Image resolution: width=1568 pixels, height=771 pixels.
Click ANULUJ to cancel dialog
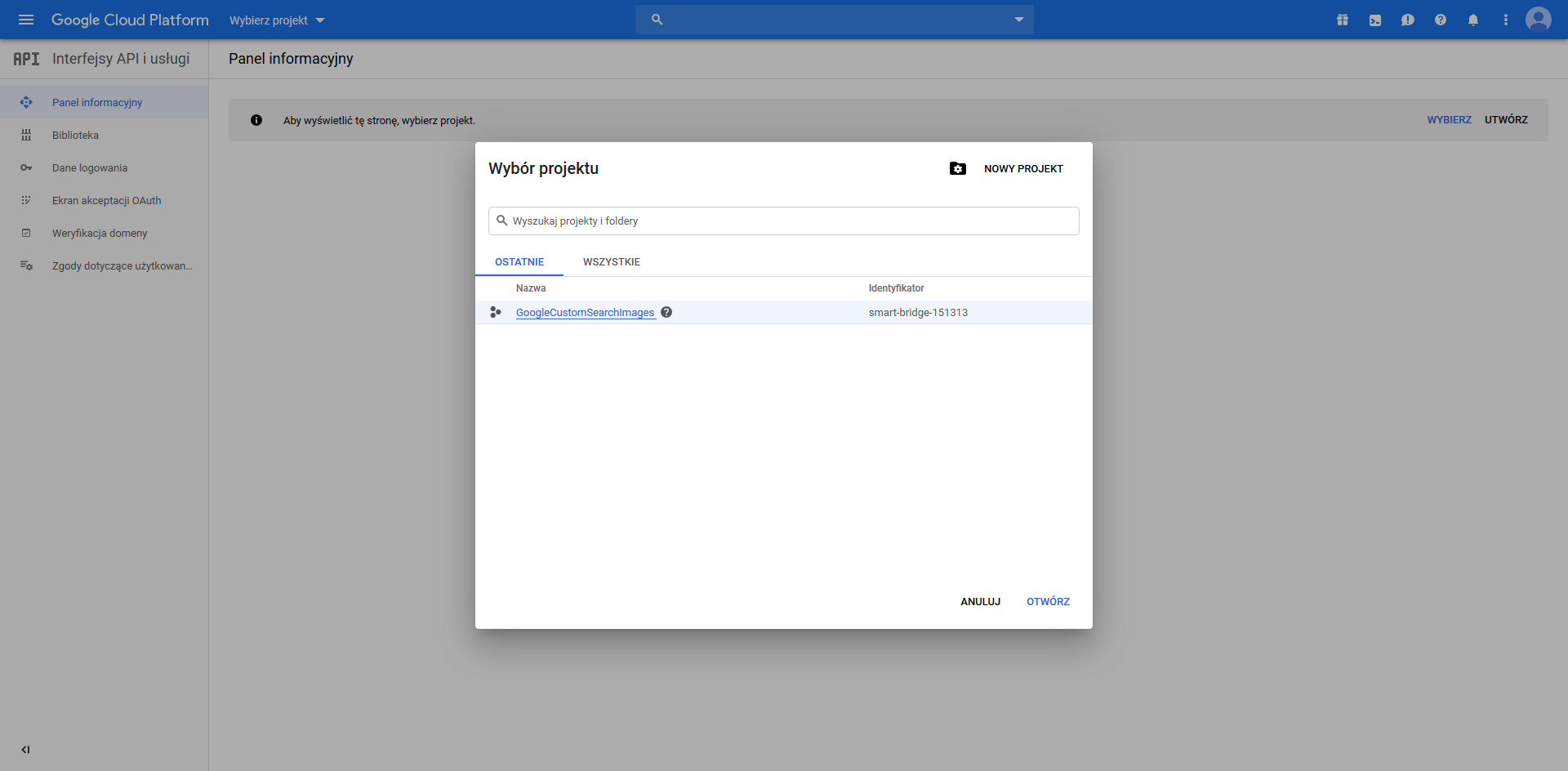click(980, 602)
